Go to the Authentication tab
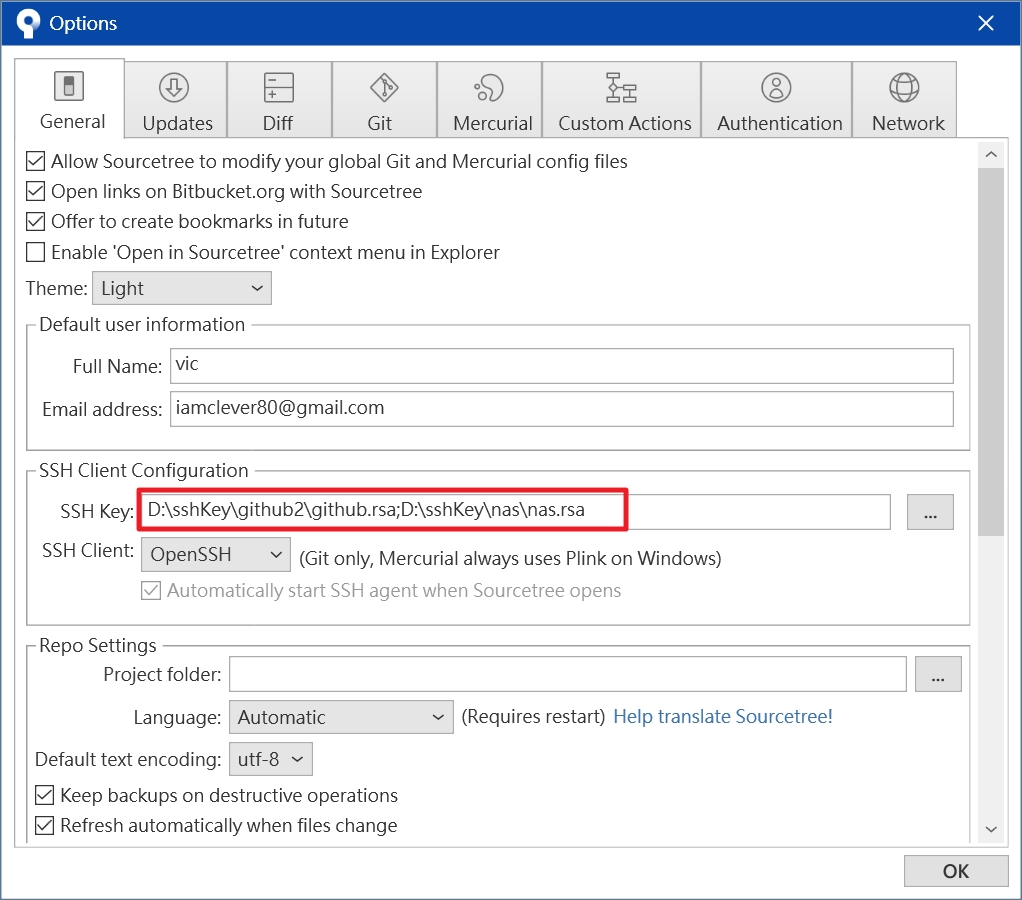This screenshot has height=900, width=1022. [x=777, y=100]
